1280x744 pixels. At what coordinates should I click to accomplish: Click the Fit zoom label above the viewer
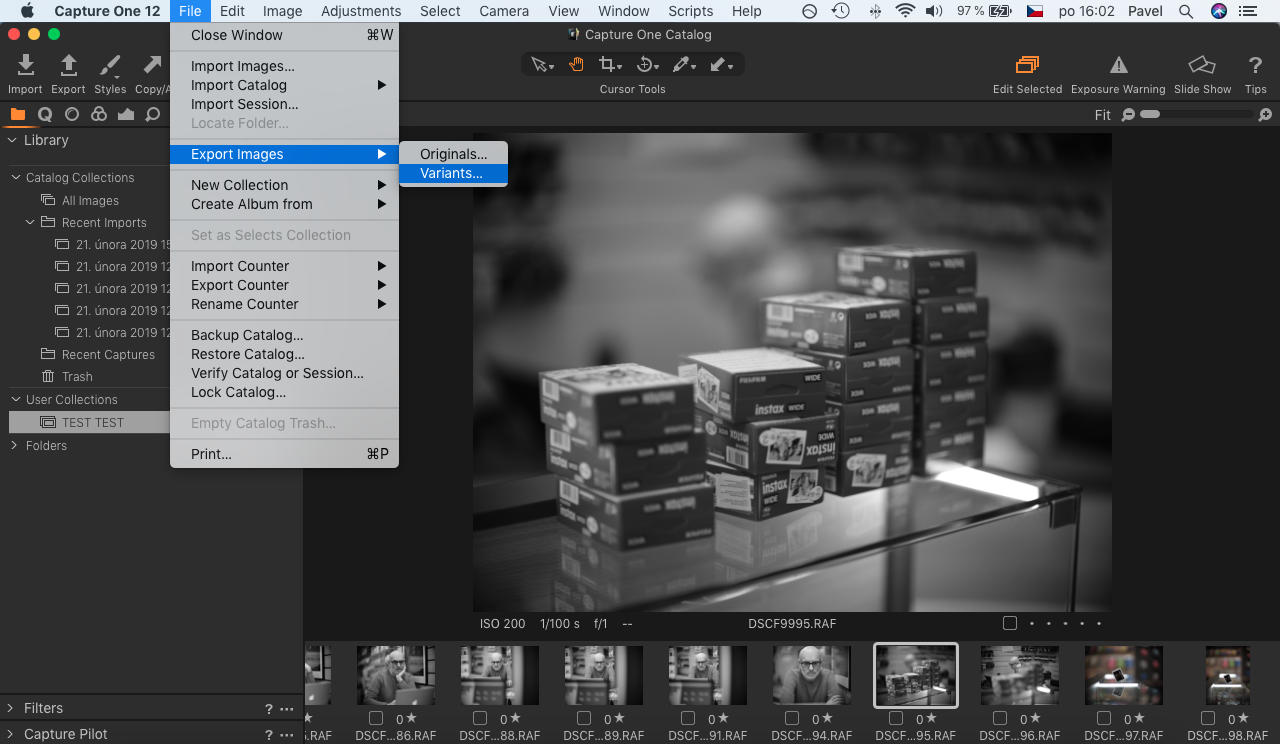point(1102,114)
